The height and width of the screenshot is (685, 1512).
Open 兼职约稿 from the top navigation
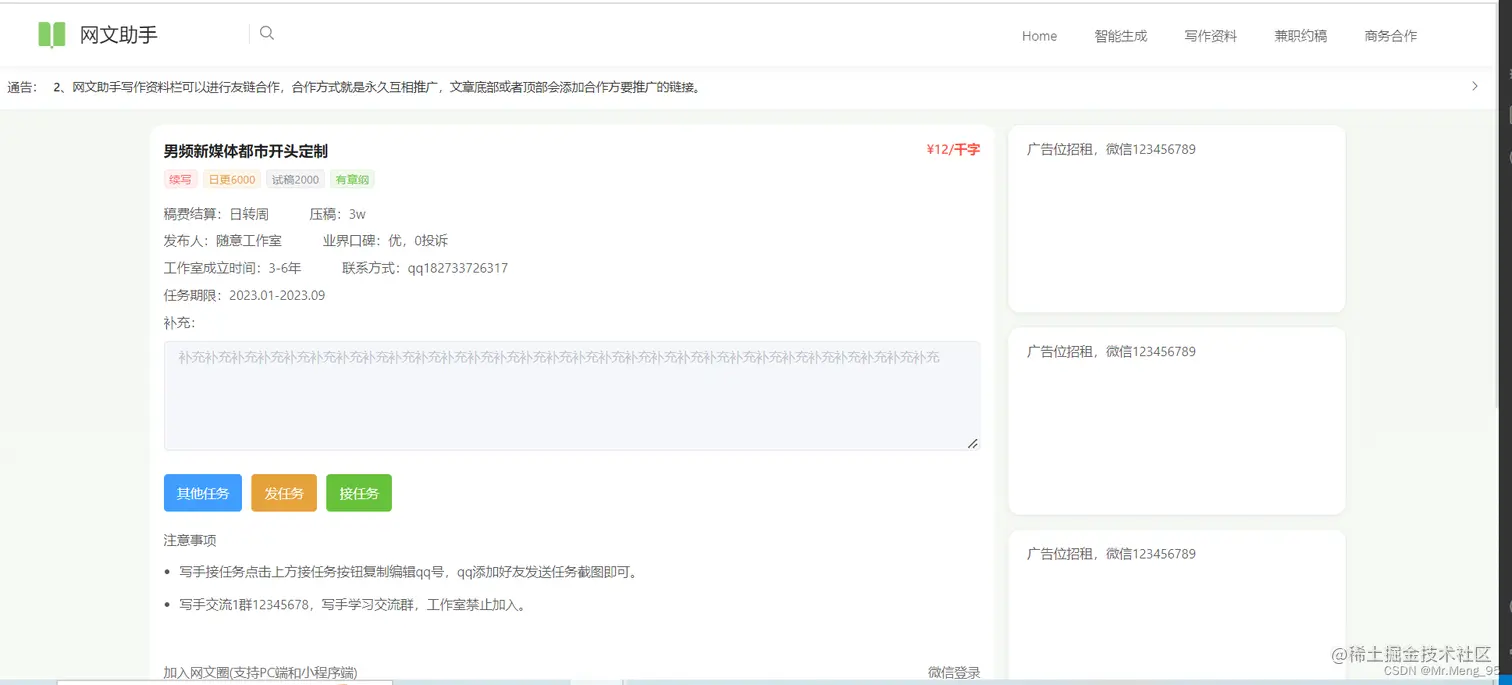pos(1300,36)
